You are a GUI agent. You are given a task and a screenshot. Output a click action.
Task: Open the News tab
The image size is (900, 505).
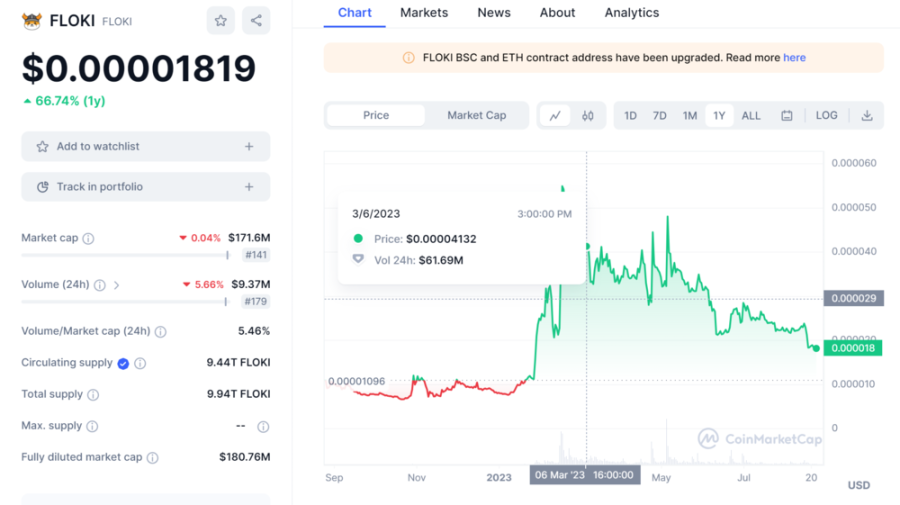(494, 13)
